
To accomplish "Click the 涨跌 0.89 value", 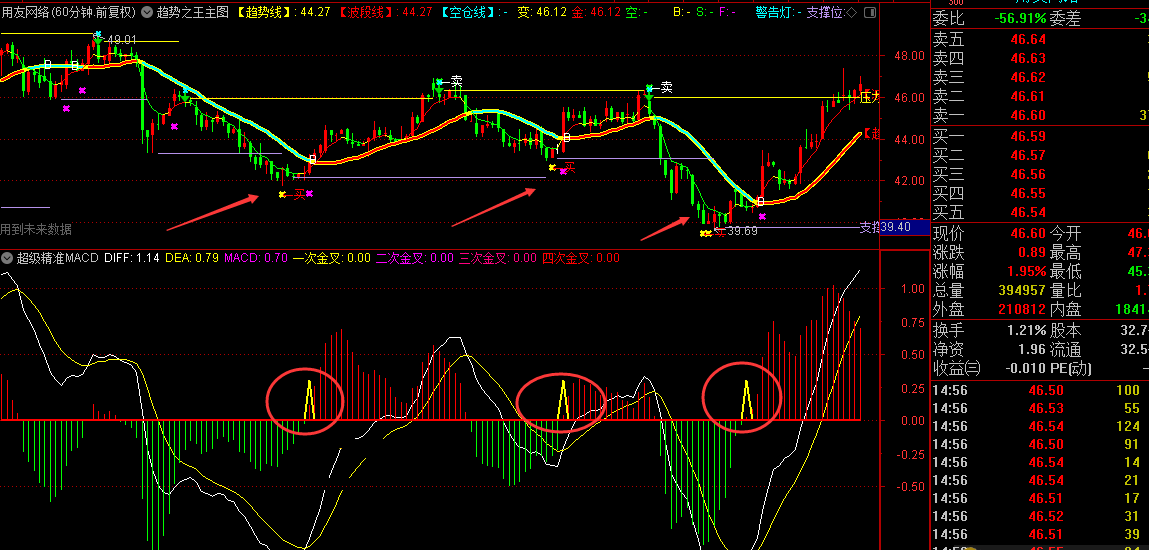I will pos(1032,253).
